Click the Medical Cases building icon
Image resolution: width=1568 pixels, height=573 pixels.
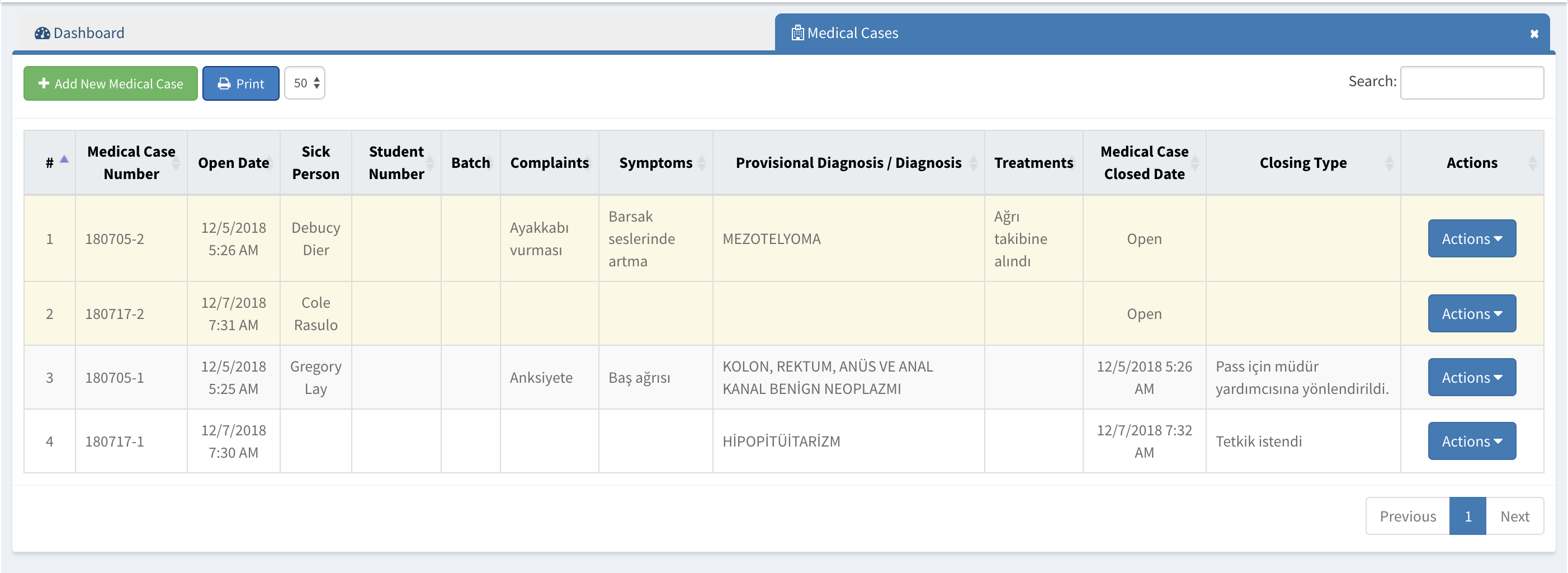click(x=797, y=33)
